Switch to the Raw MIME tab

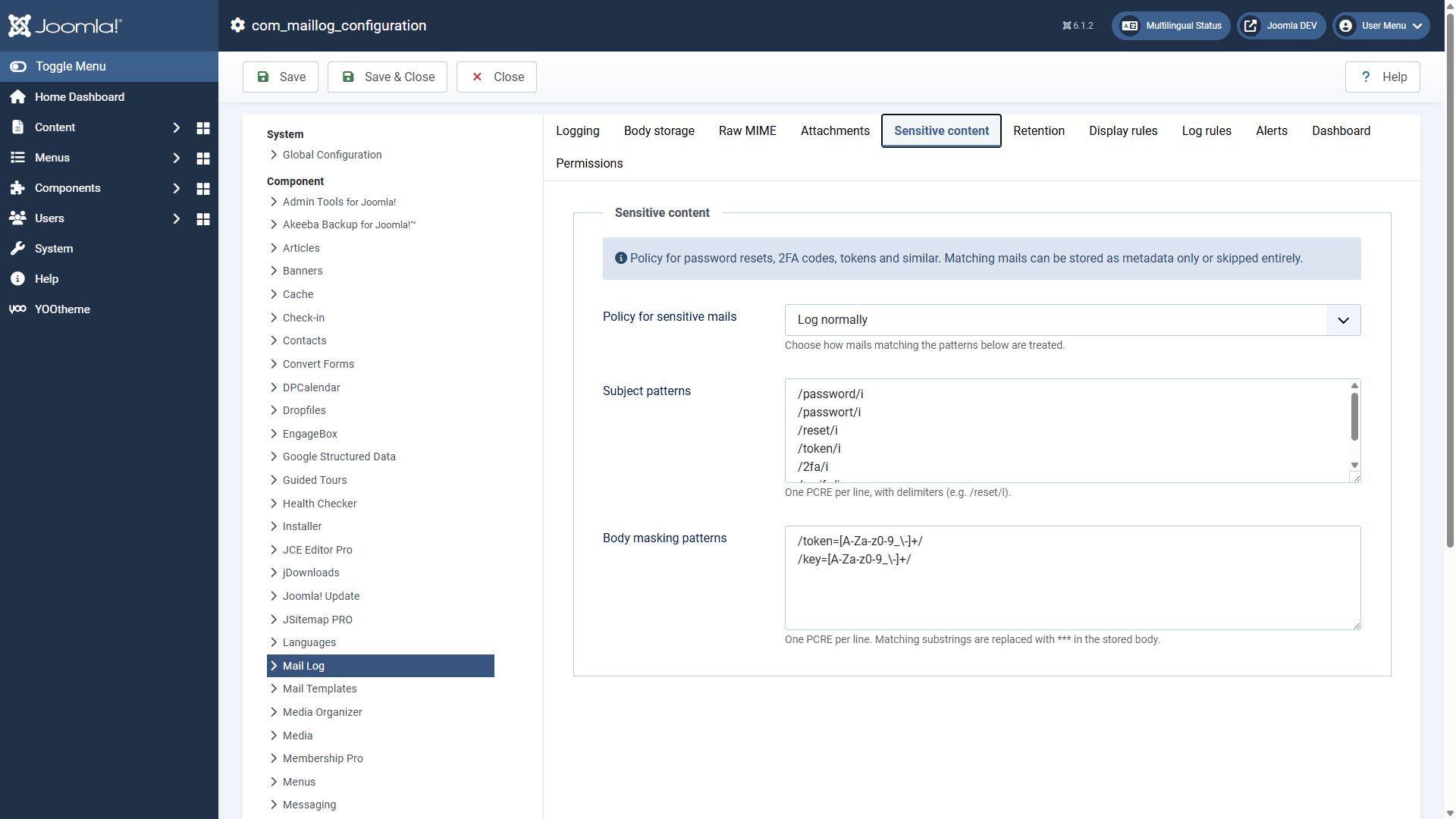click(748, 130)
